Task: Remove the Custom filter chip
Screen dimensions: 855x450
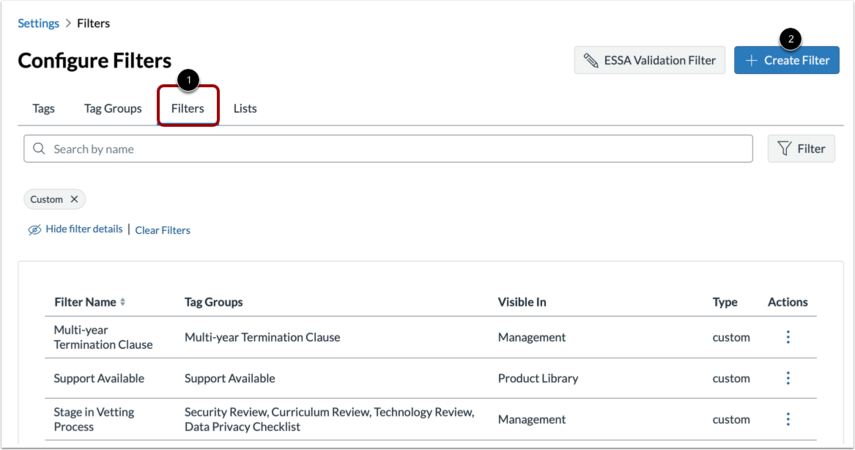Action: coord(74,199)
